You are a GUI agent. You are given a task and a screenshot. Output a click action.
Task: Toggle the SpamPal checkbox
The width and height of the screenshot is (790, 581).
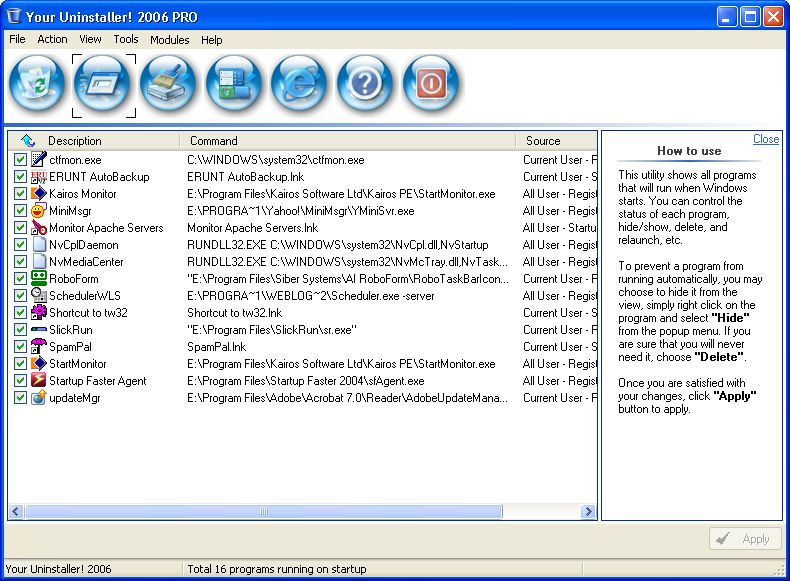(x=20, y=347)
